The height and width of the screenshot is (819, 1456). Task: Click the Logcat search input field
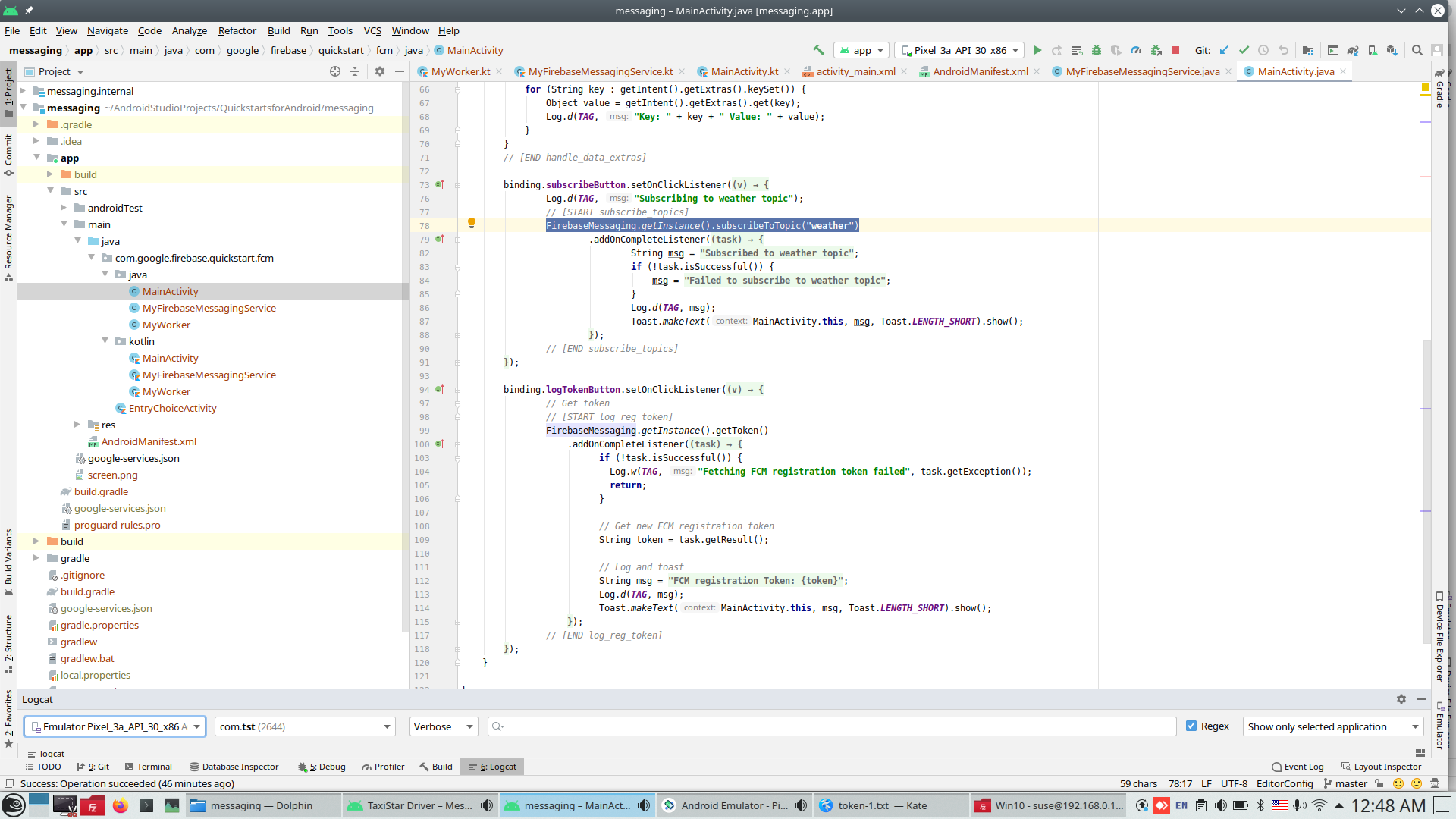[834, 726]
